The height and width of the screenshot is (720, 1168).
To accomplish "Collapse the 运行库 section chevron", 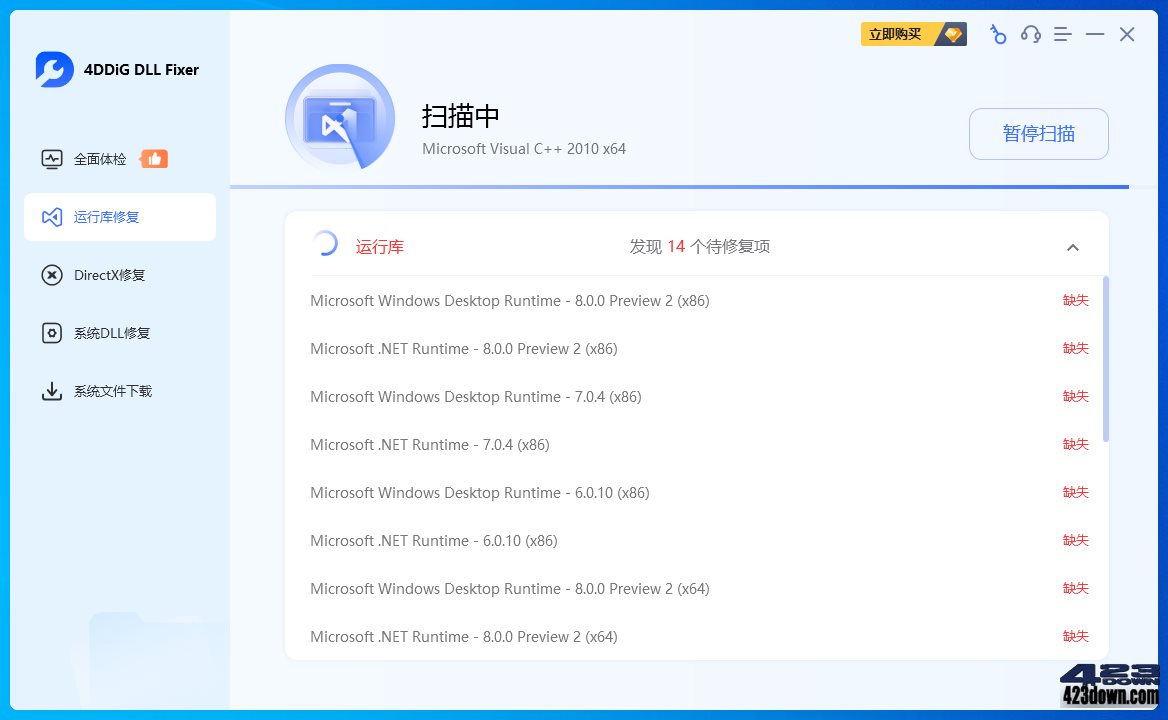I will click(1073, 247).
